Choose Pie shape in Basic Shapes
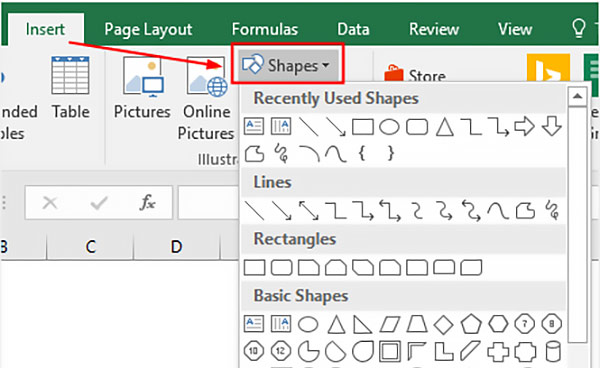 [308, 351]
